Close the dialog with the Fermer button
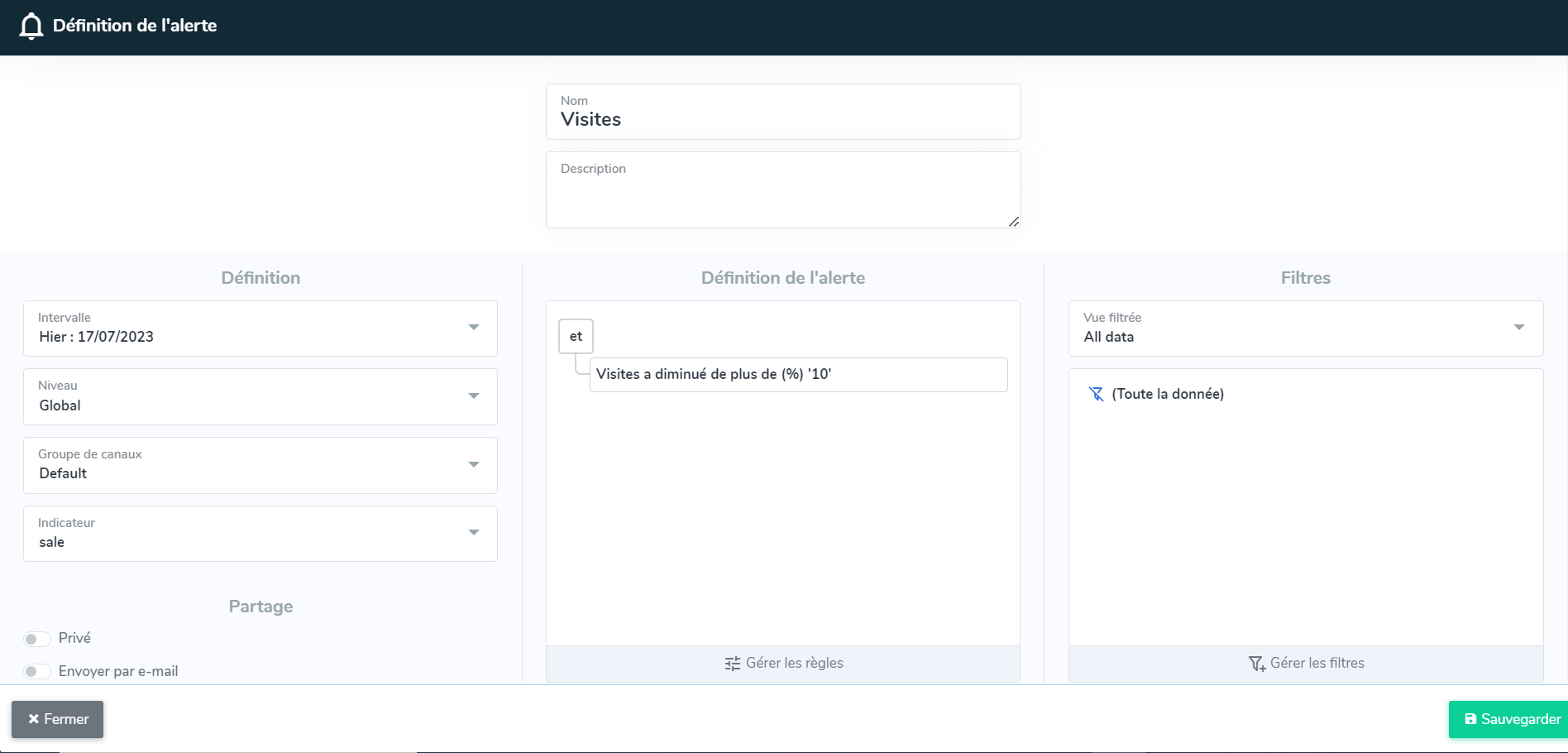The width and height of the screenshot is (1568, 753). (58, 719)
